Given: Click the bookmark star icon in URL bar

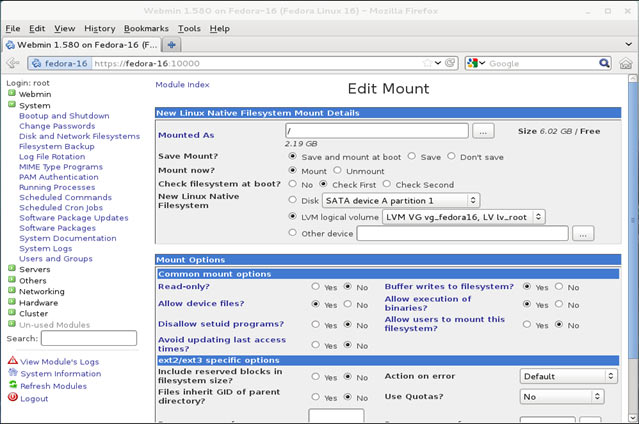Looking at the screenshot, I should coord(427,63).
